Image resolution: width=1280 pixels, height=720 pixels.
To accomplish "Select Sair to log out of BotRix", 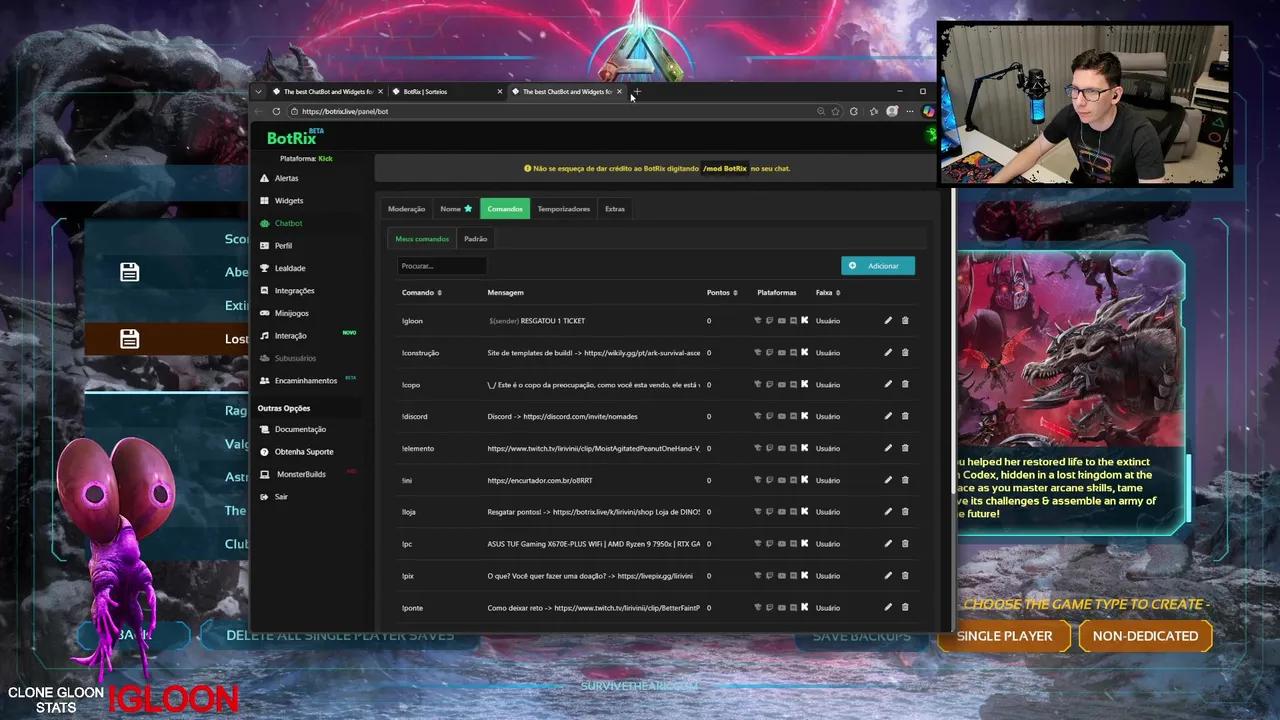I will 280,496.
